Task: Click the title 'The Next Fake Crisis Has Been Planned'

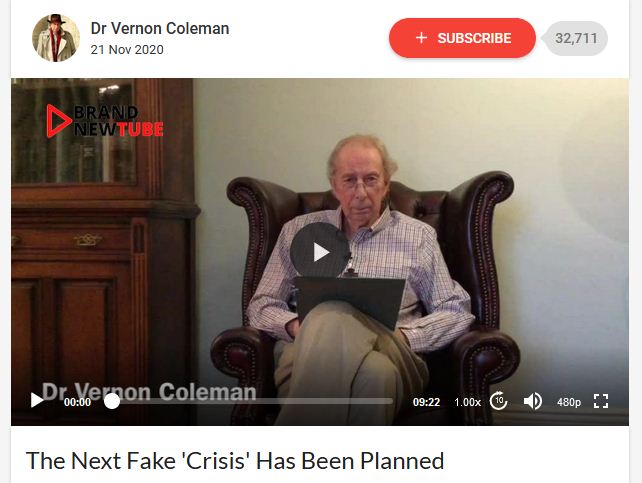Action: pyautogui.click(x=235, y=461)
